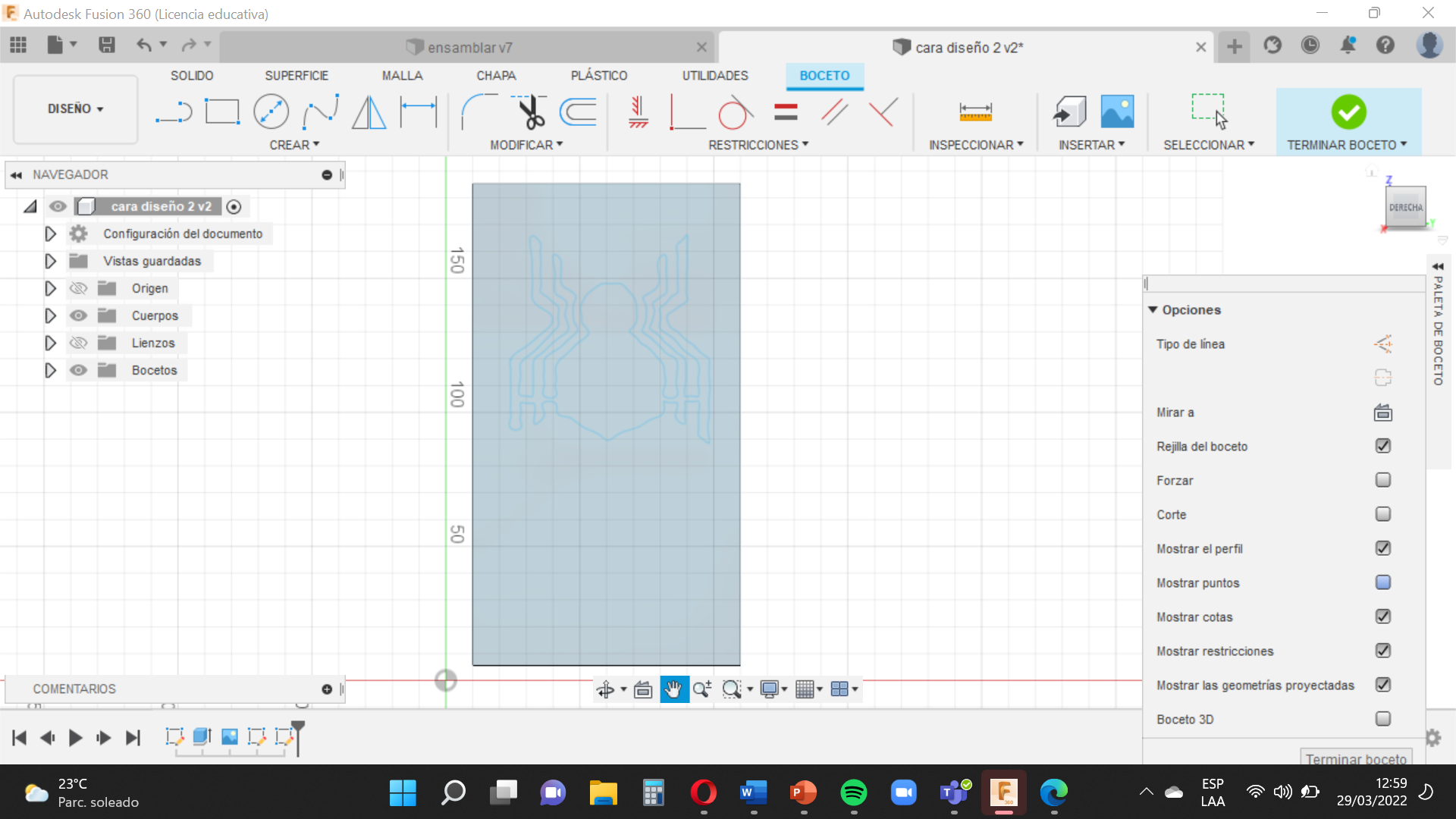Image resolution: width=1456 pixels, height=819 pixels.
Task: Apply the Tangent constraint
Action: pos(735,112)
